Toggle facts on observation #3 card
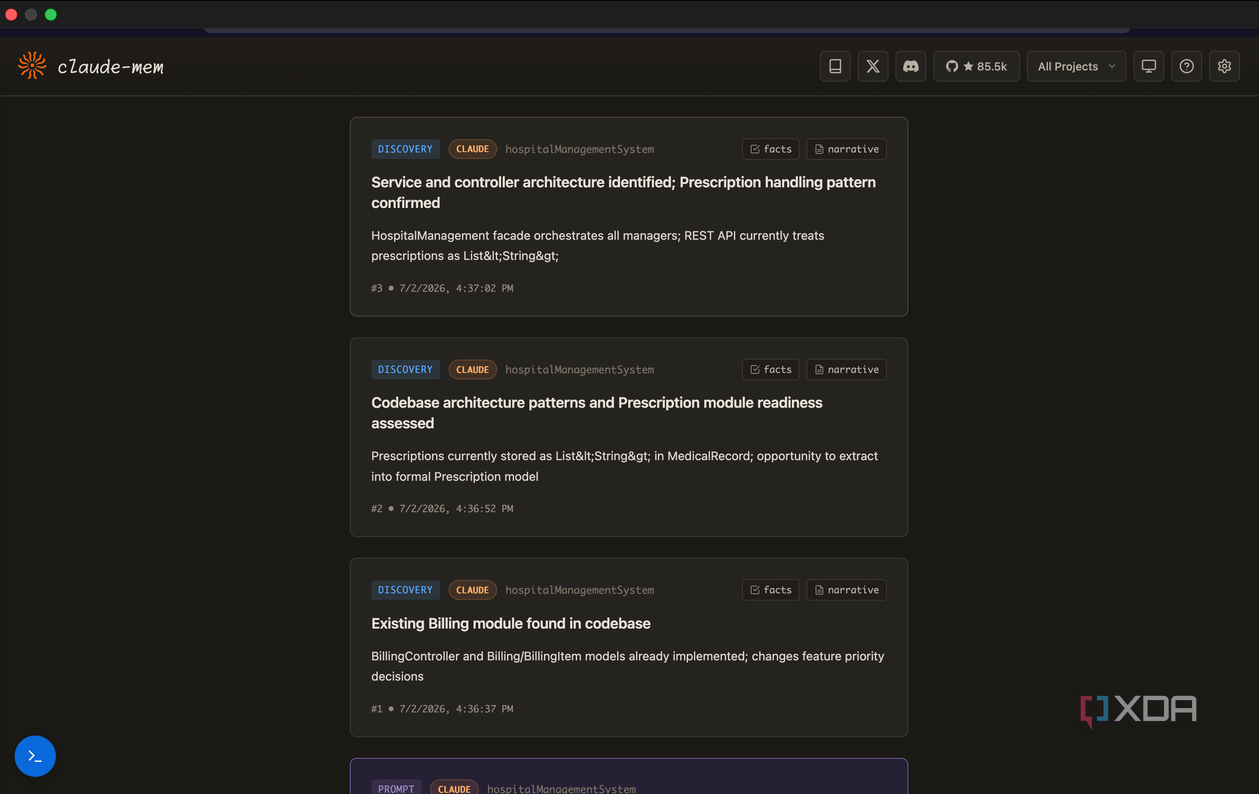 (x=770, y=149)
